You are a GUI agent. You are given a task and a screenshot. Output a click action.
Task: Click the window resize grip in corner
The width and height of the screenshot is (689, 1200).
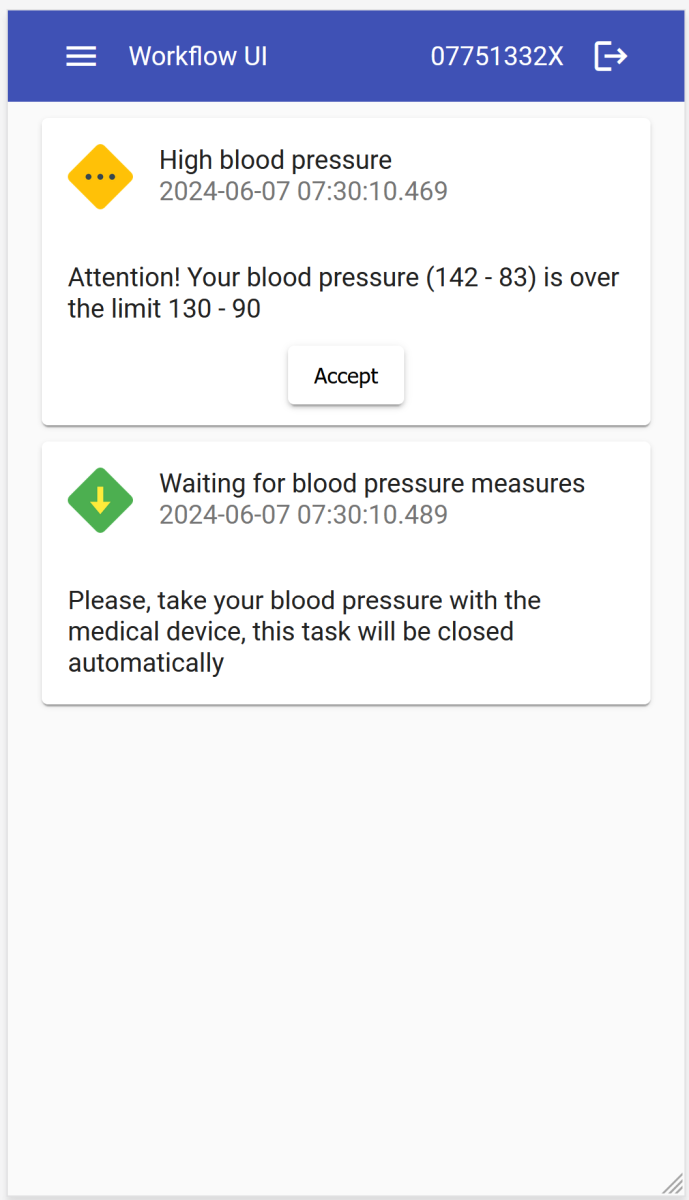coord(671,1183)
